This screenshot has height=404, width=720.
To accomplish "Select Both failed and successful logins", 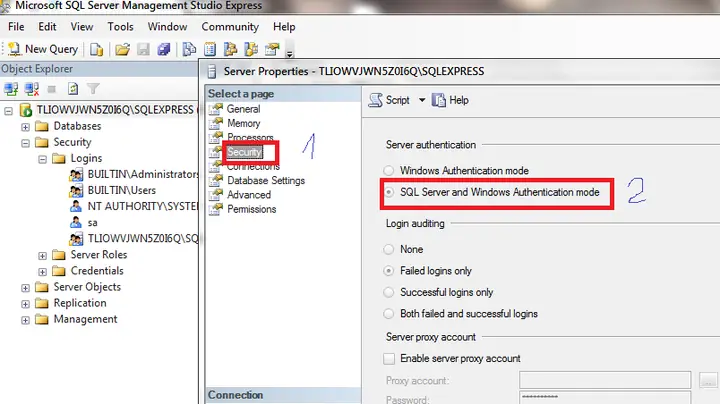I will point(389,314).
